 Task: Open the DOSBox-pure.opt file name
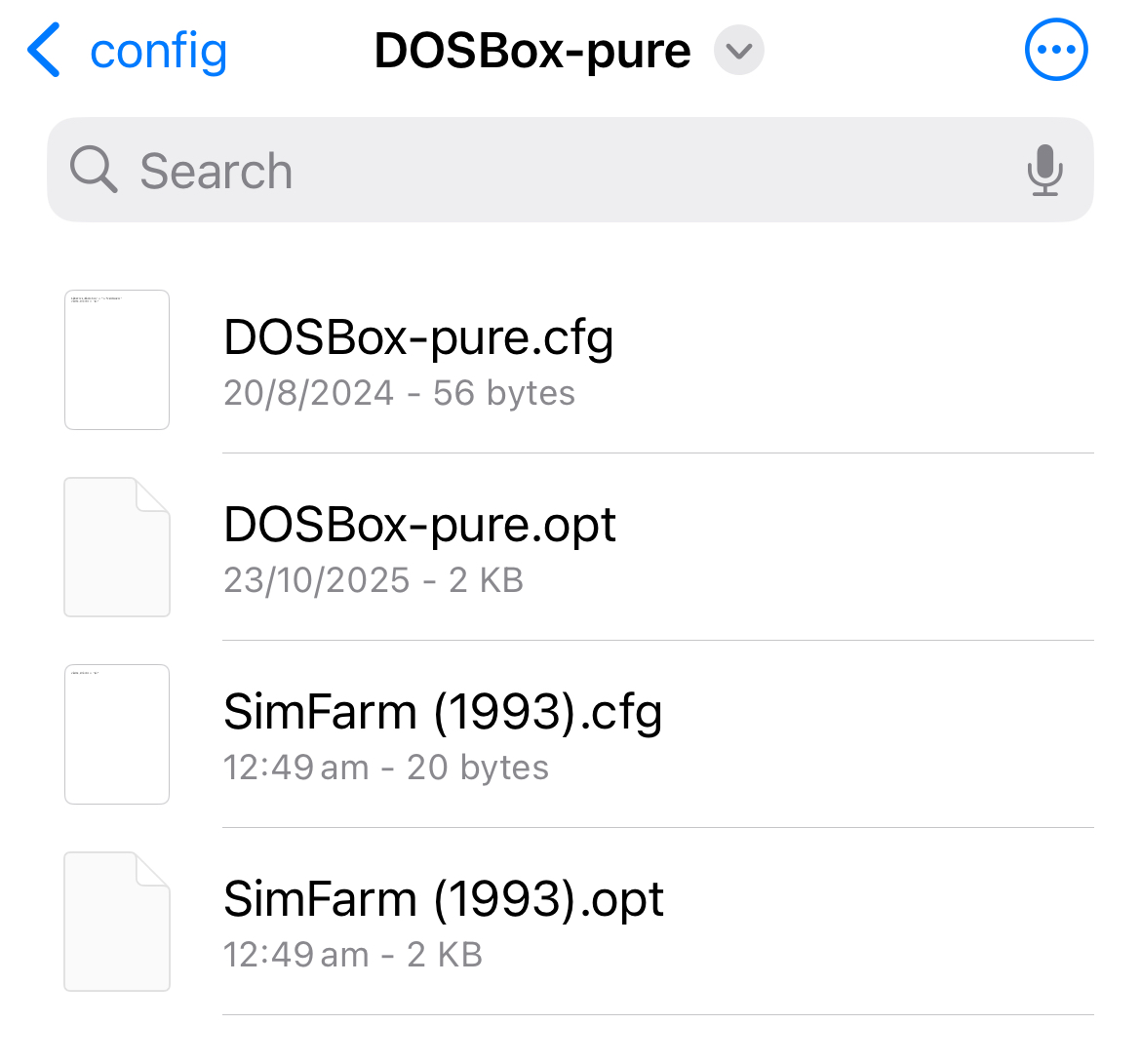[419, 526]
